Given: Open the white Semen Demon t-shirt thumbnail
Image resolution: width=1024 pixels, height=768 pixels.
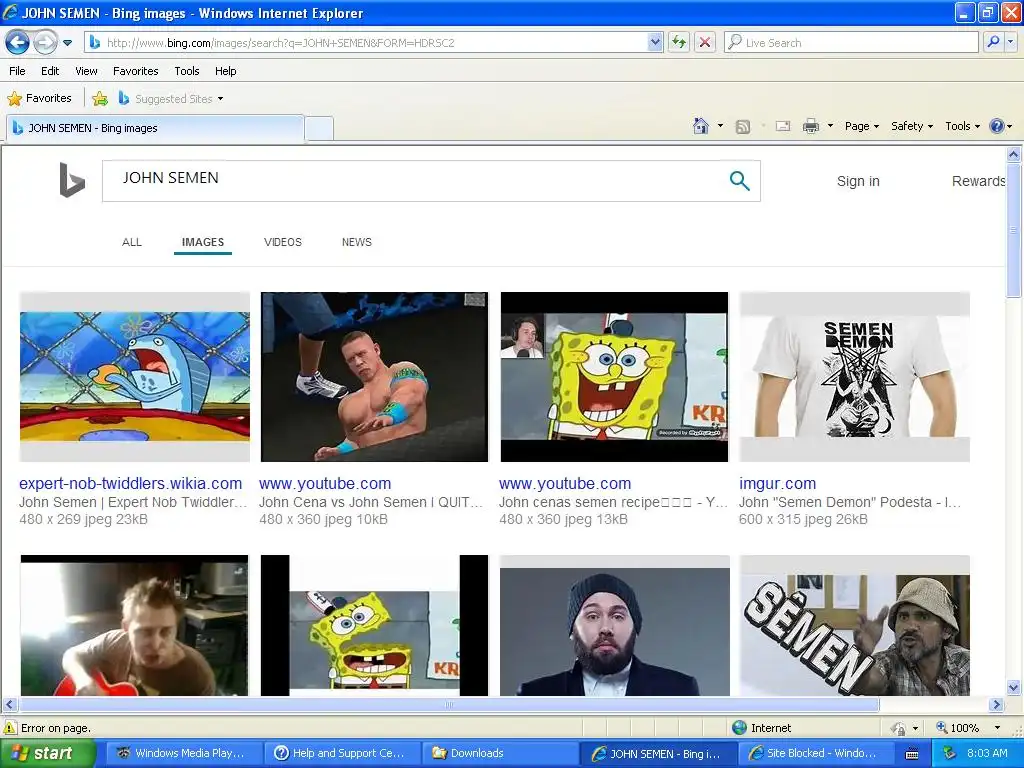Looking at the screenshot, I should pyautogui.click(x=854, y=377).
